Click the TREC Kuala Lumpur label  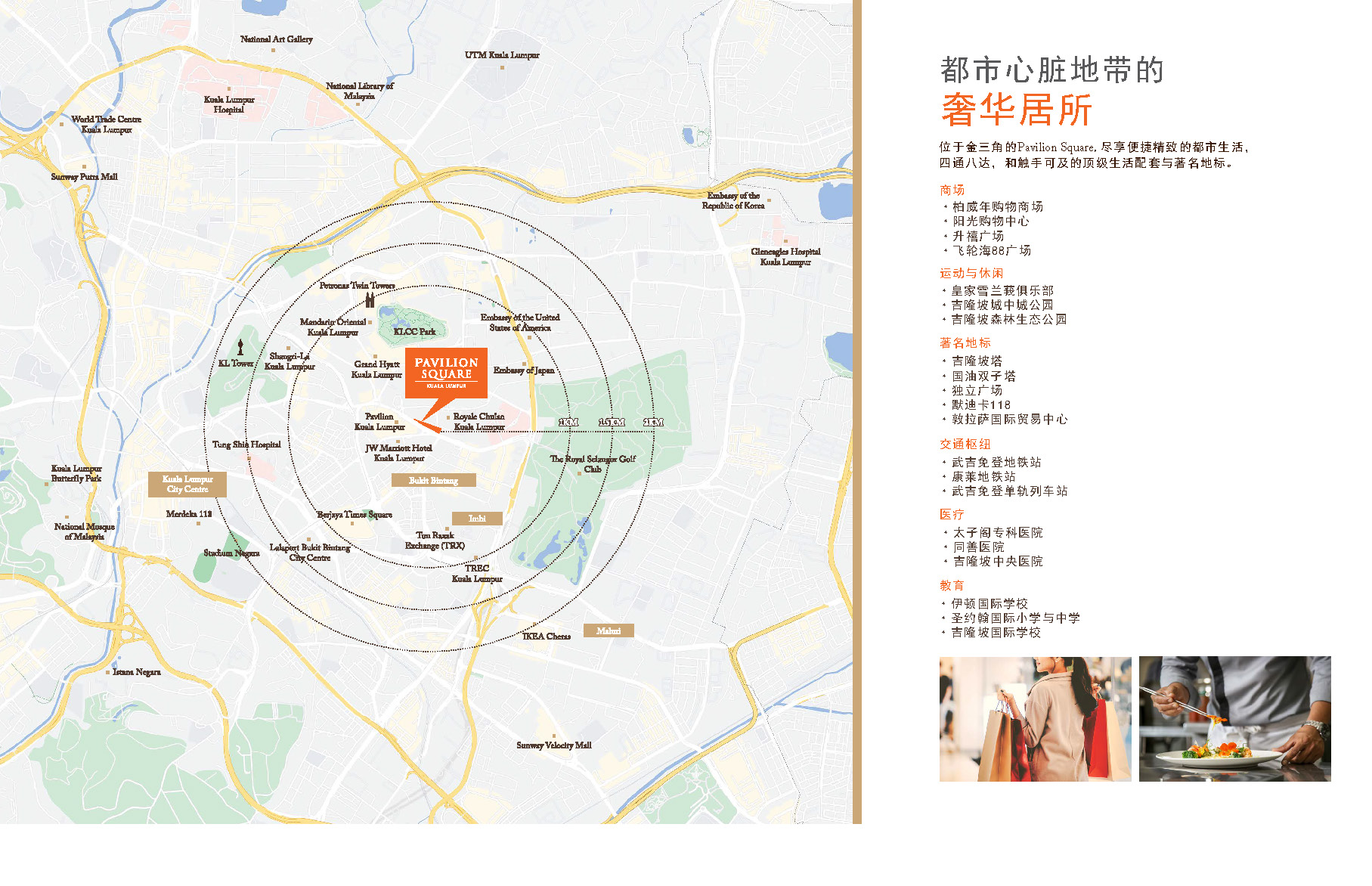click(477, 574)
